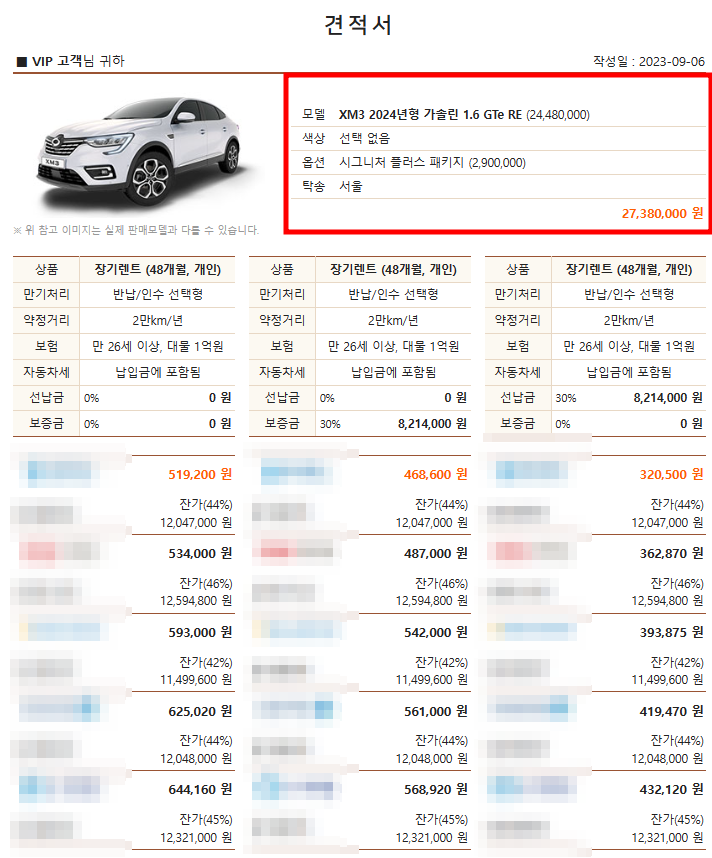Click the first table's 장기렌트 (48개월, 개인) header
Viewport: 712px width, 858px height.
(158, 269)
